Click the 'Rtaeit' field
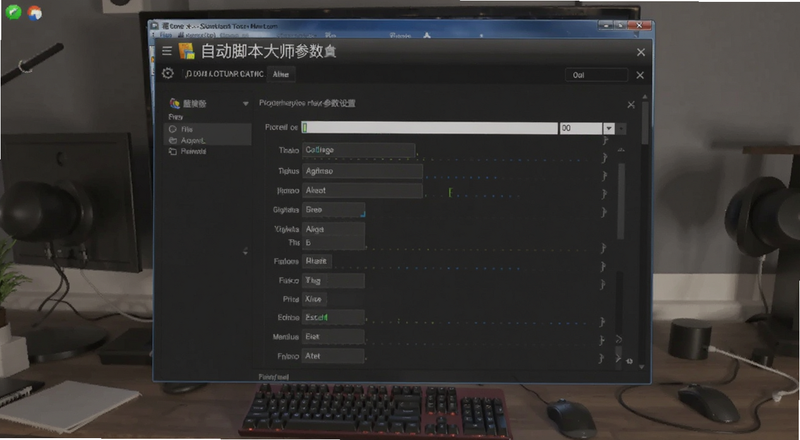The image size is (800, 440). pyautogui.click(x=317, y=261)
